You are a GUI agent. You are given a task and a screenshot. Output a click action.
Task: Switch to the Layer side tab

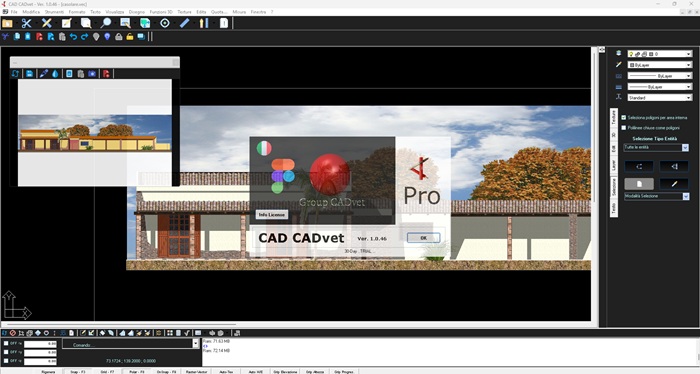[x=614, y=165]
